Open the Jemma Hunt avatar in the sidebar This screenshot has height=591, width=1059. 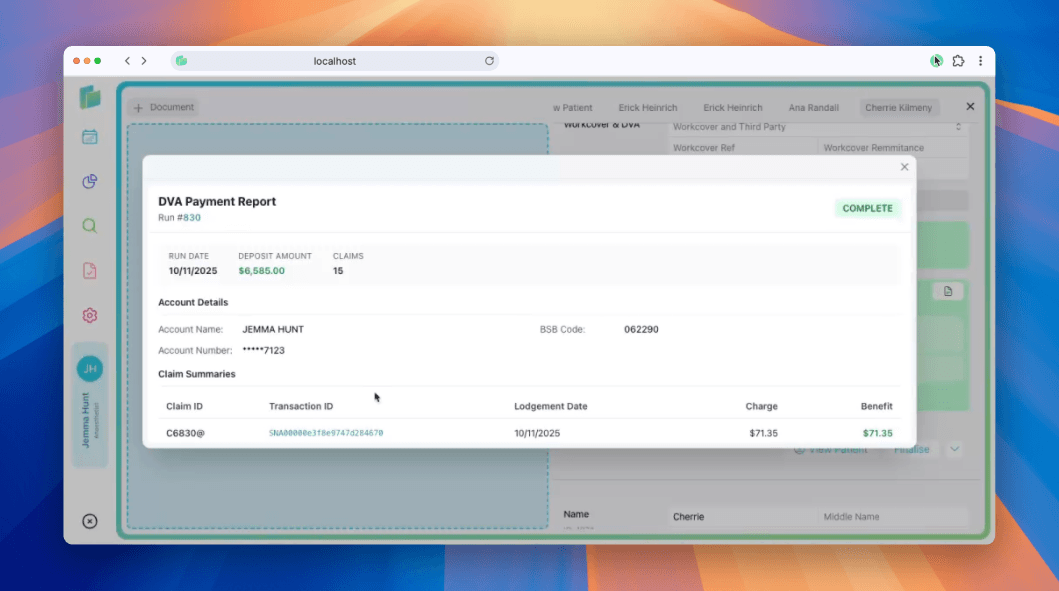coord(90,368)
